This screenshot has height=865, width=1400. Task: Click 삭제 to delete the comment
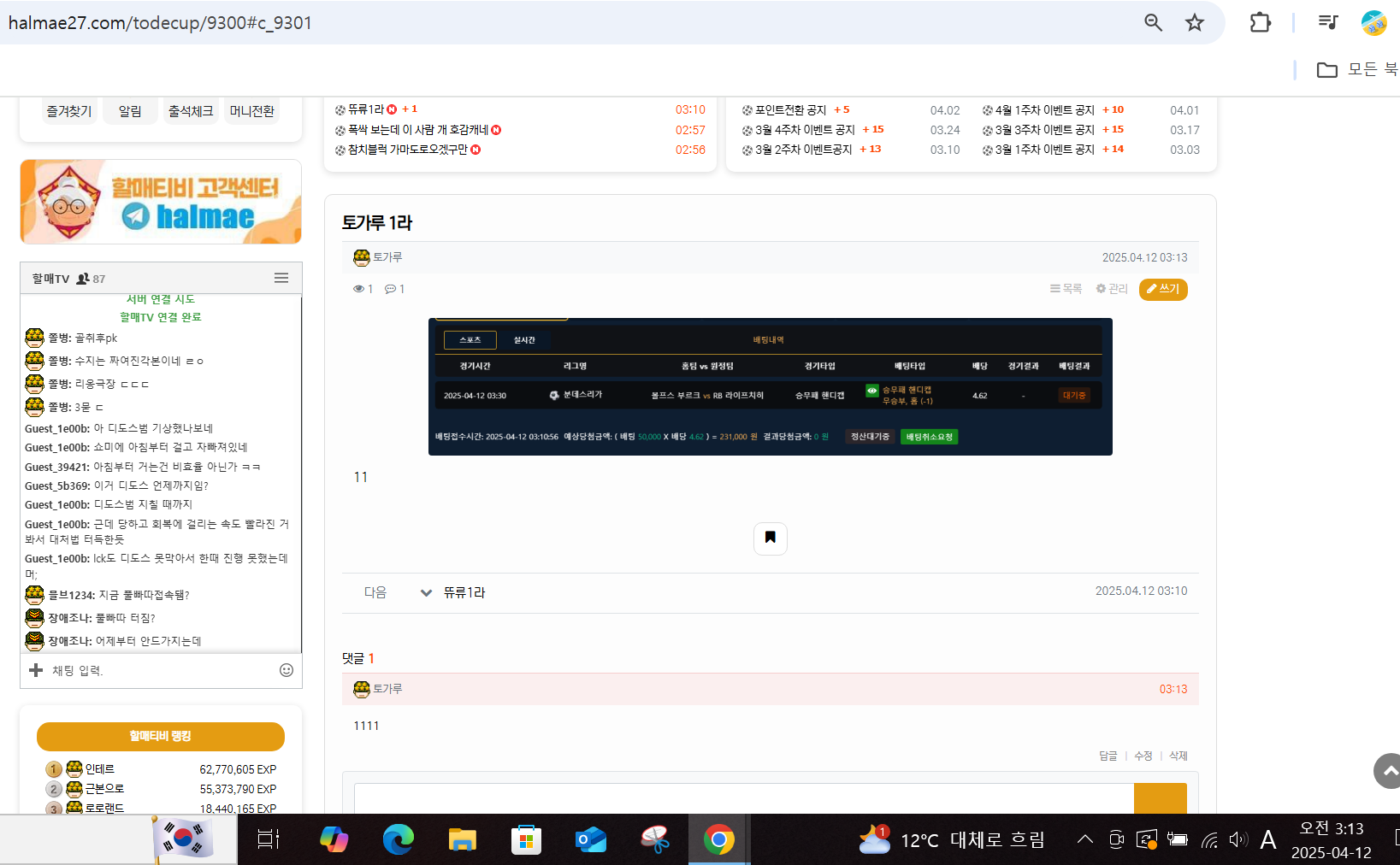click(1178, 756)
